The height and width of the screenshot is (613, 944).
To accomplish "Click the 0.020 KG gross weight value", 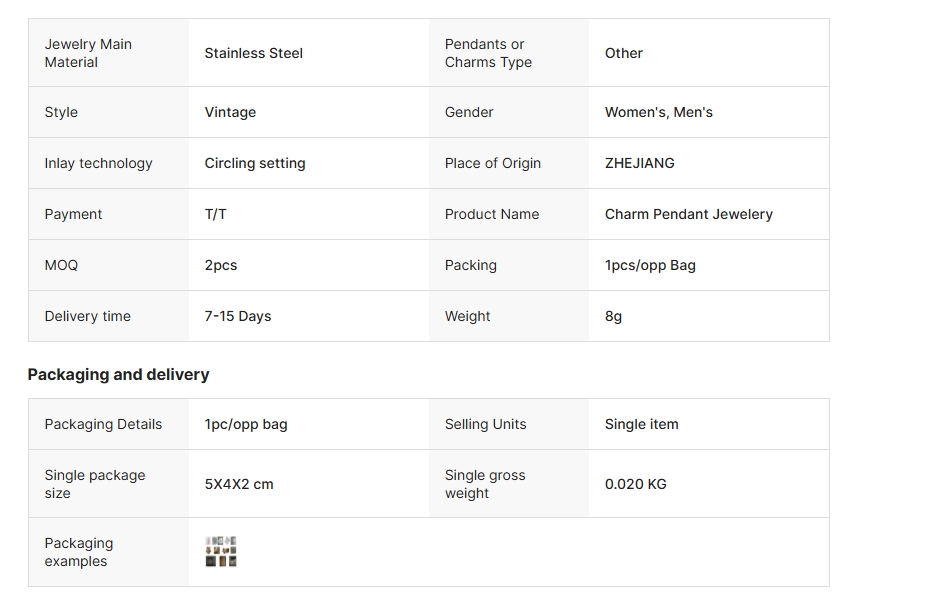I will coord(636,484).
